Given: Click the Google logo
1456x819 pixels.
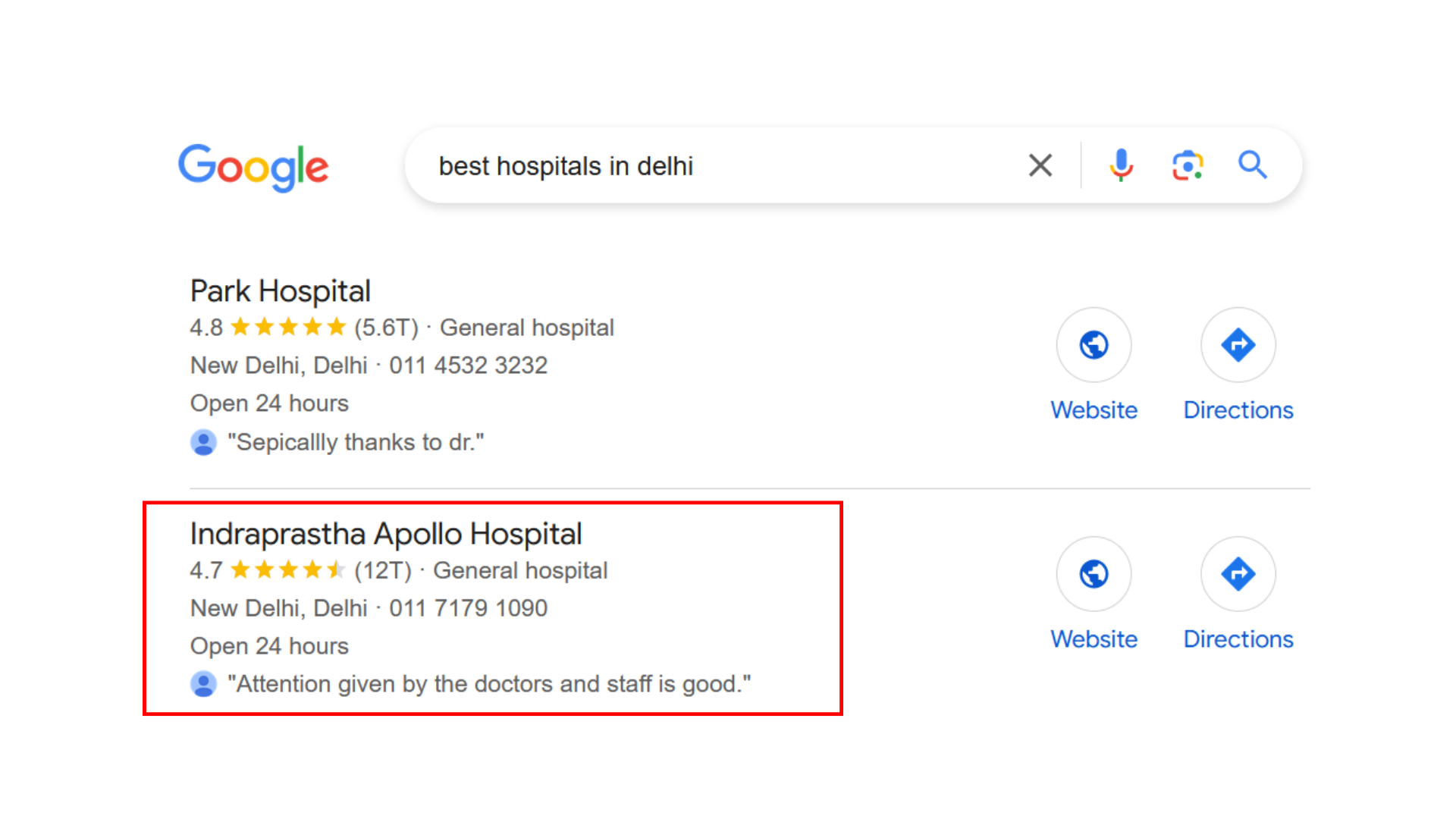Looking at the screenshot, I should tap(253, 167).
